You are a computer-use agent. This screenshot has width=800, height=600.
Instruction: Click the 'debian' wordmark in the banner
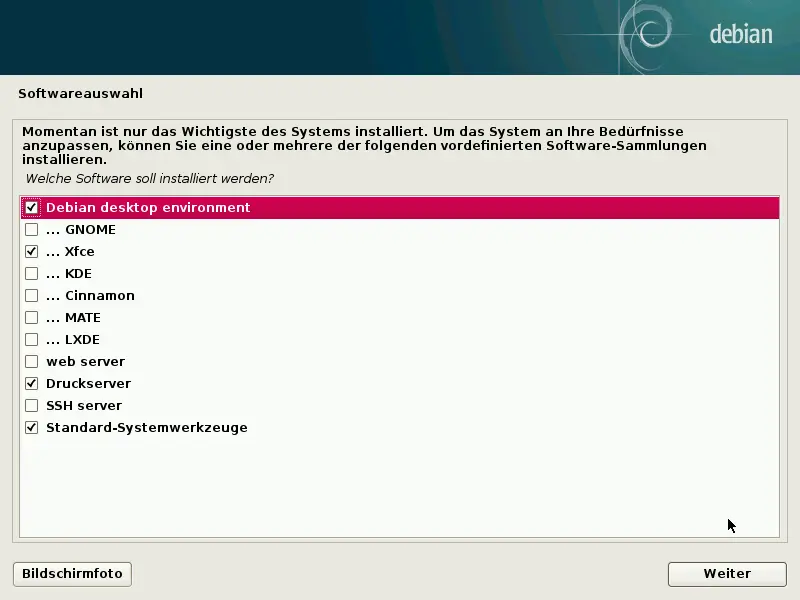(x=741, y=33)
